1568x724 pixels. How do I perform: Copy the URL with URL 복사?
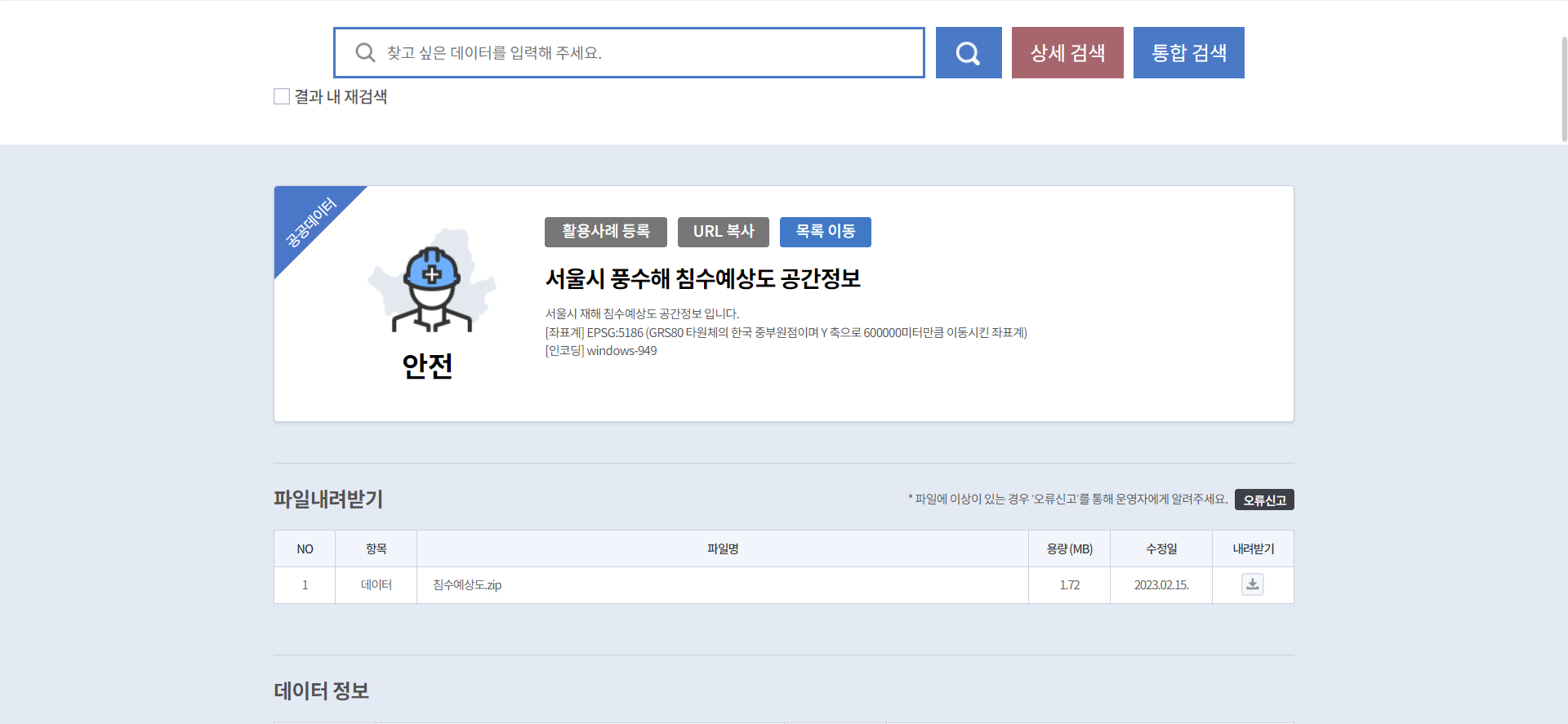724,232
